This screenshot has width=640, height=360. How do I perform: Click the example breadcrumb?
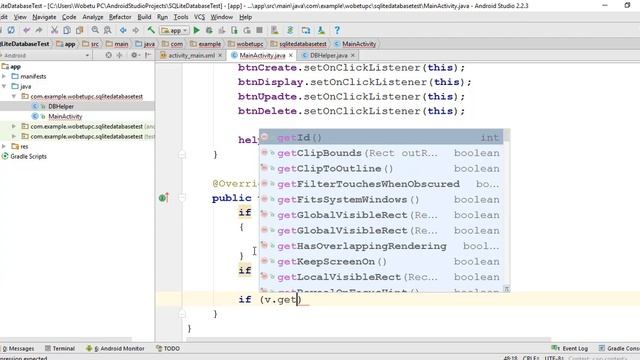coord(209,44)
